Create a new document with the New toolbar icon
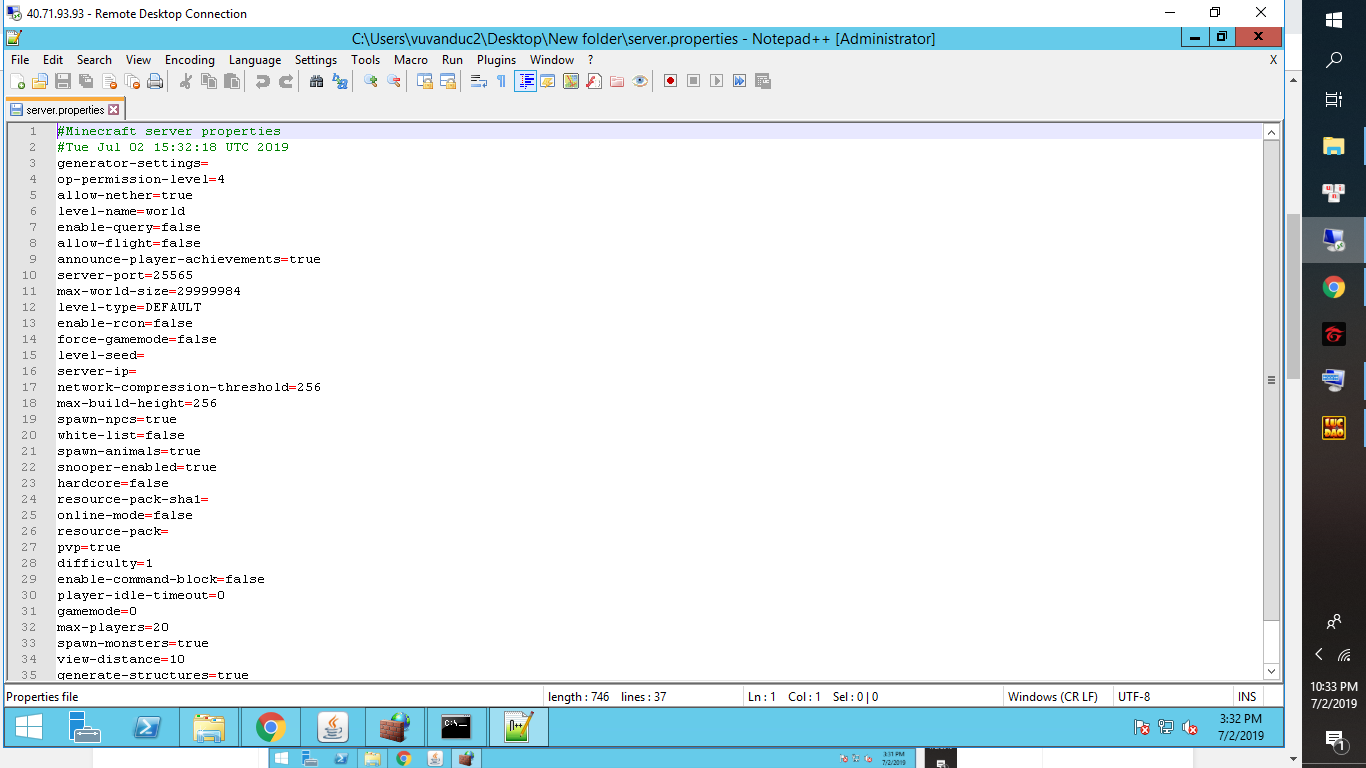 (x=18, y=81)
